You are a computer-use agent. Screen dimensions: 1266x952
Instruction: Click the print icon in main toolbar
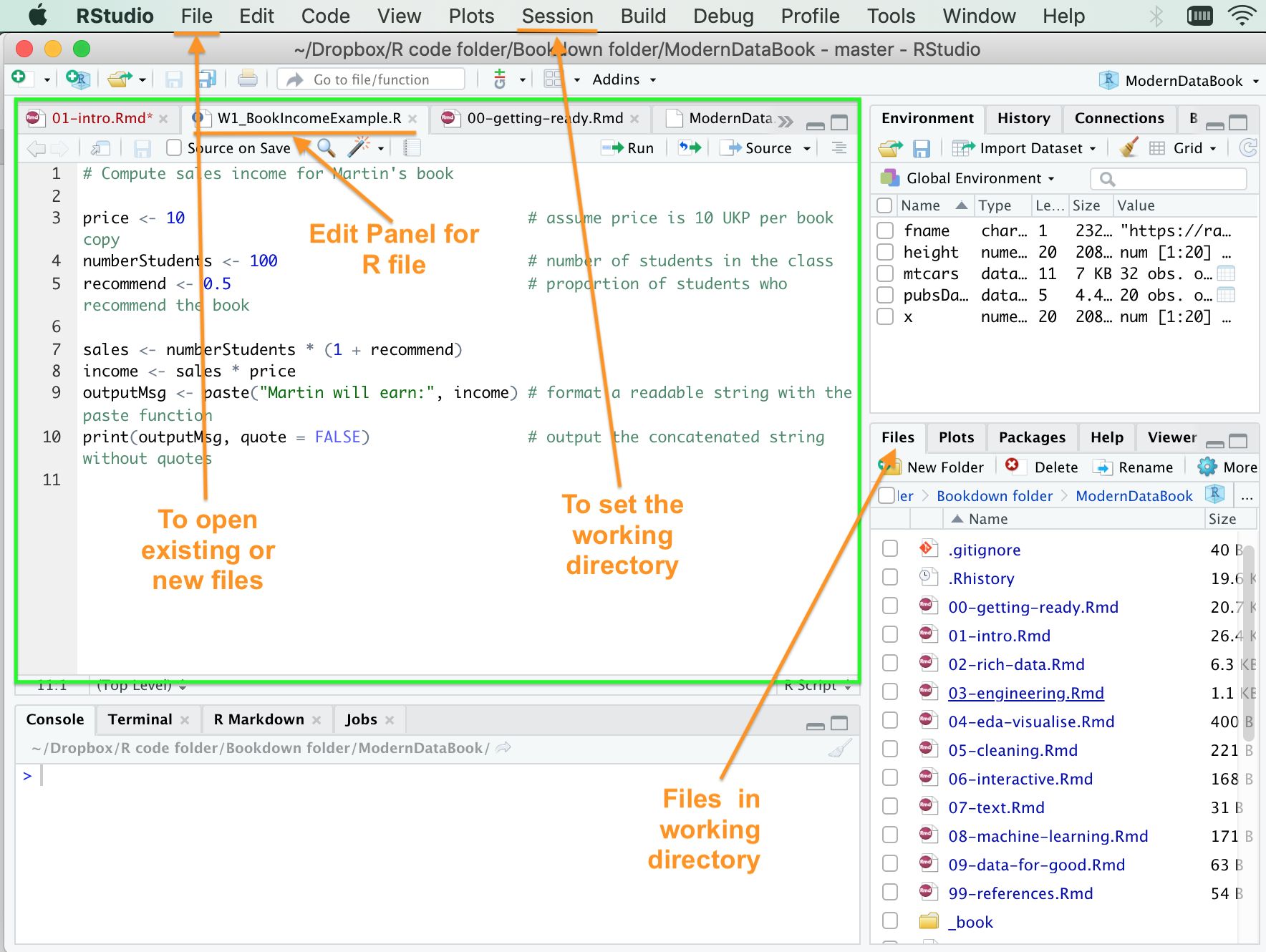tap(248, 79)
